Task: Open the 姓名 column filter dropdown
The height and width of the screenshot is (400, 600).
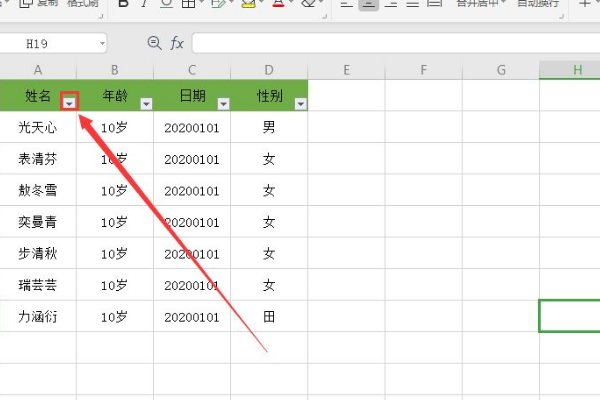Action: pos(69,103)
